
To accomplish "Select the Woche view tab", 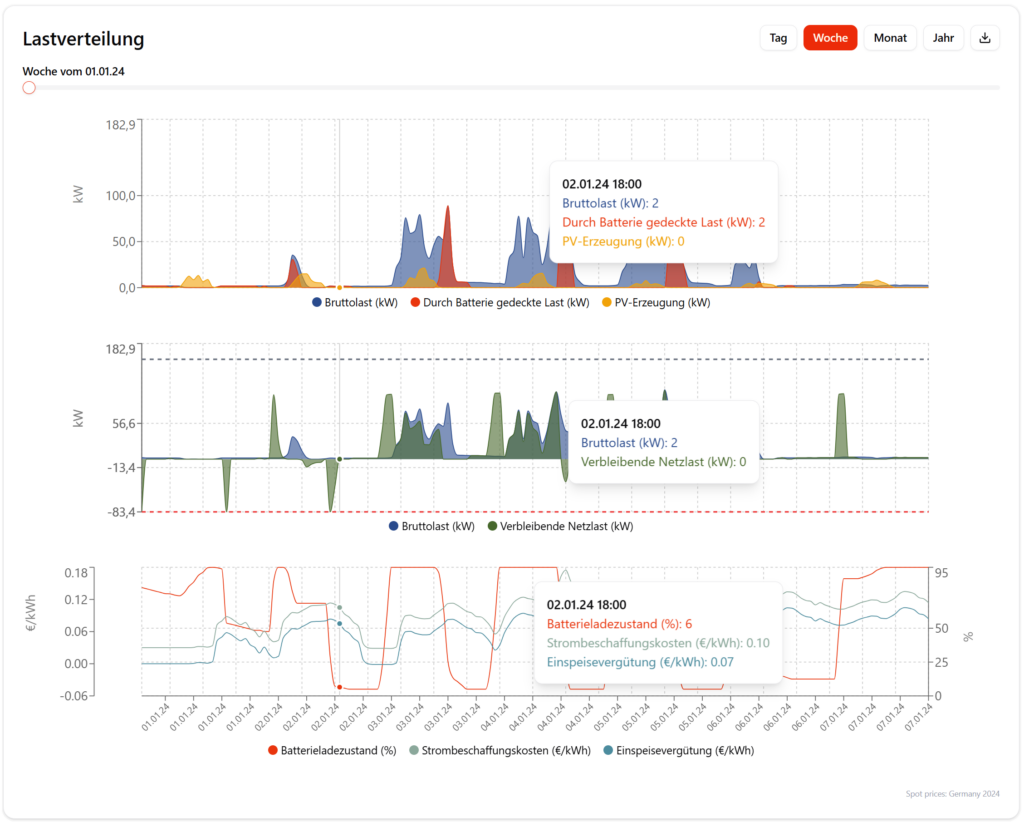I will coord(830,38).
